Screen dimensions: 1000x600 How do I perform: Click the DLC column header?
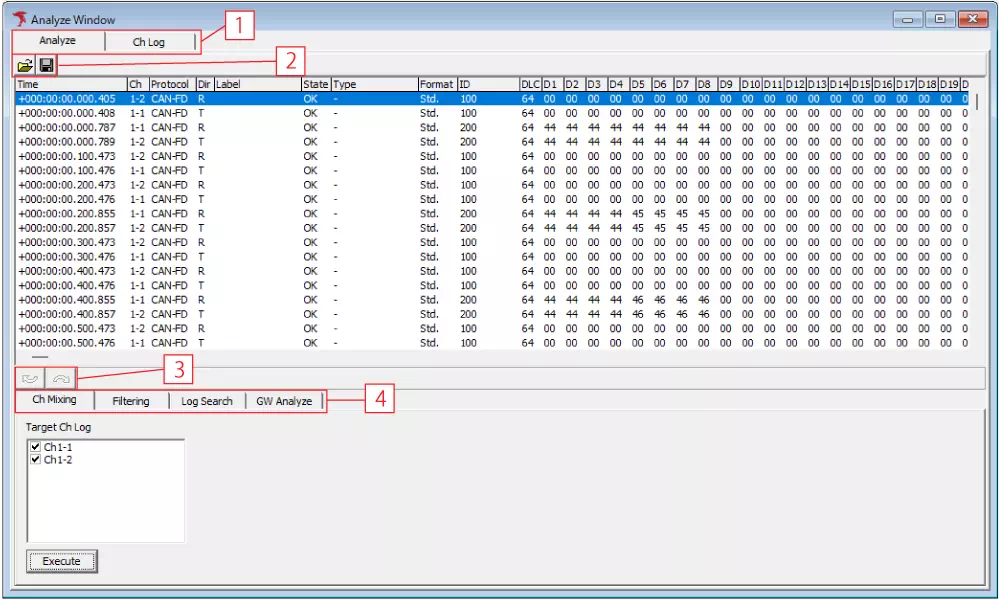pyautogui.click(x=533, y=85)
